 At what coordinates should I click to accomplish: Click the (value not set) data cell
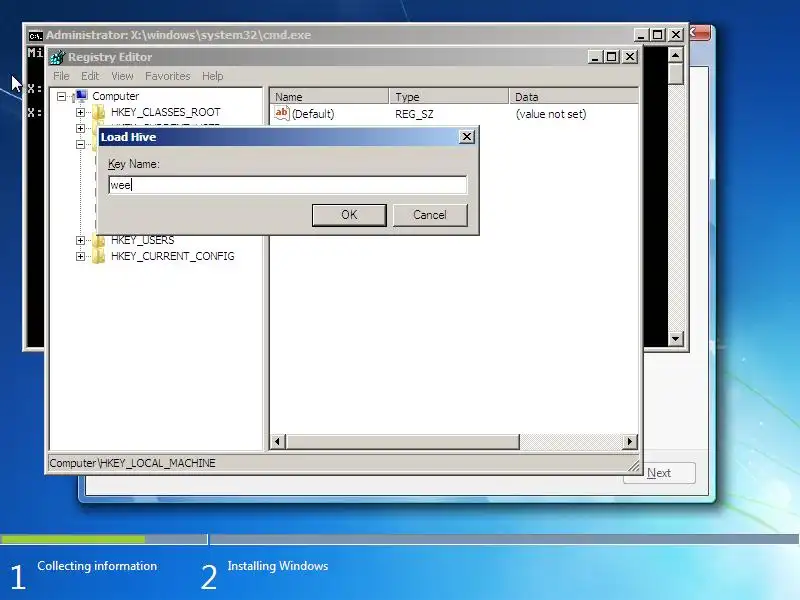[x=551, y=114]
